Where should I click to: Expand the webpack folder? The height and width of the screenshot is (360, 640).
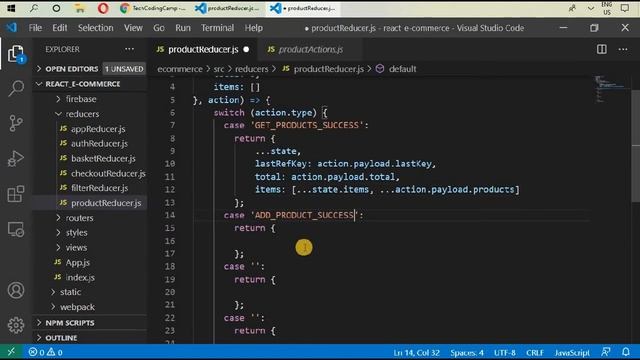click(77, 307)
